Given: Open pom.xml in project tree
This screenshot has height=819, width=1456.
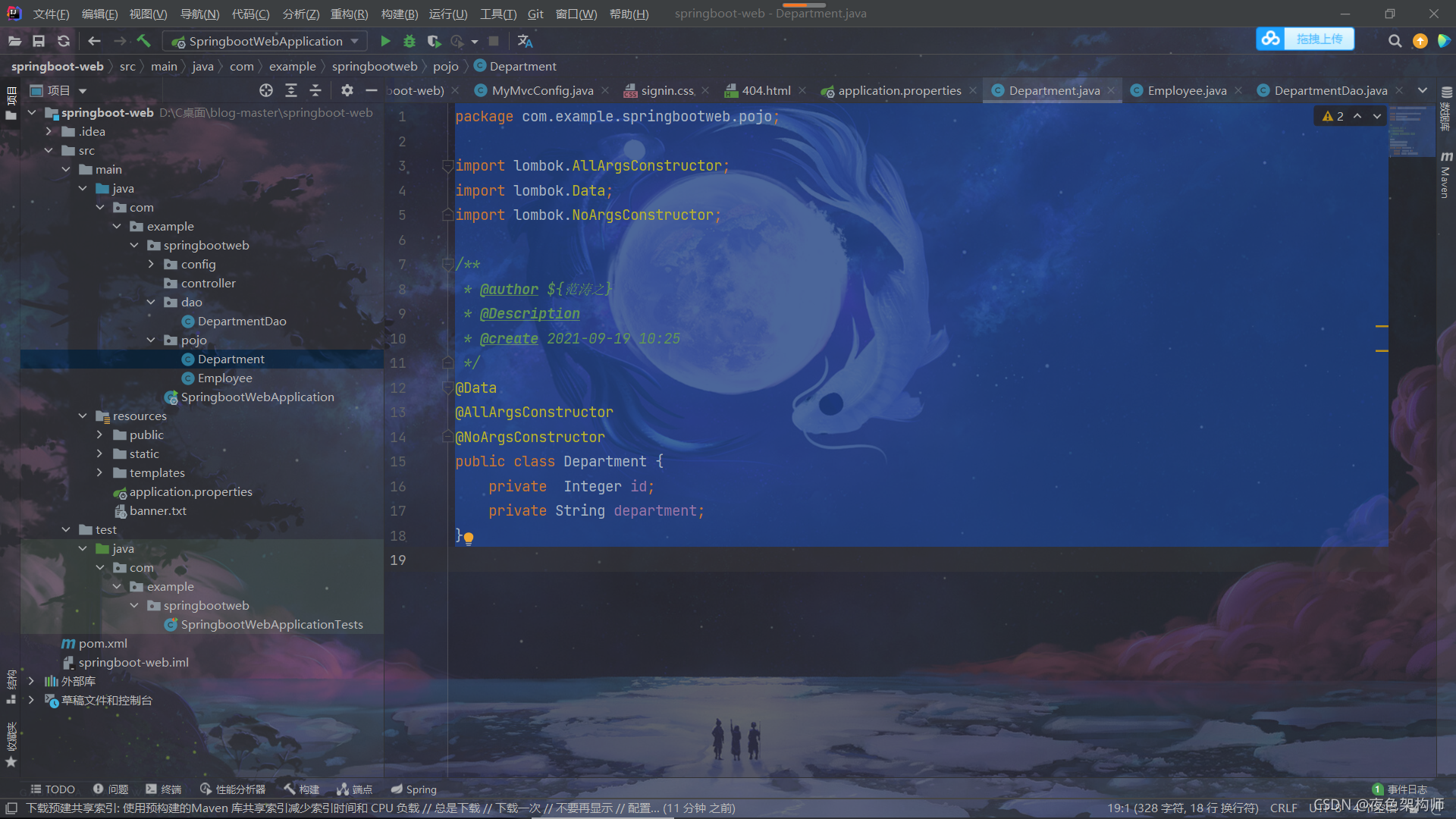Looking at the screenshot, I should (x=102, y=643).
